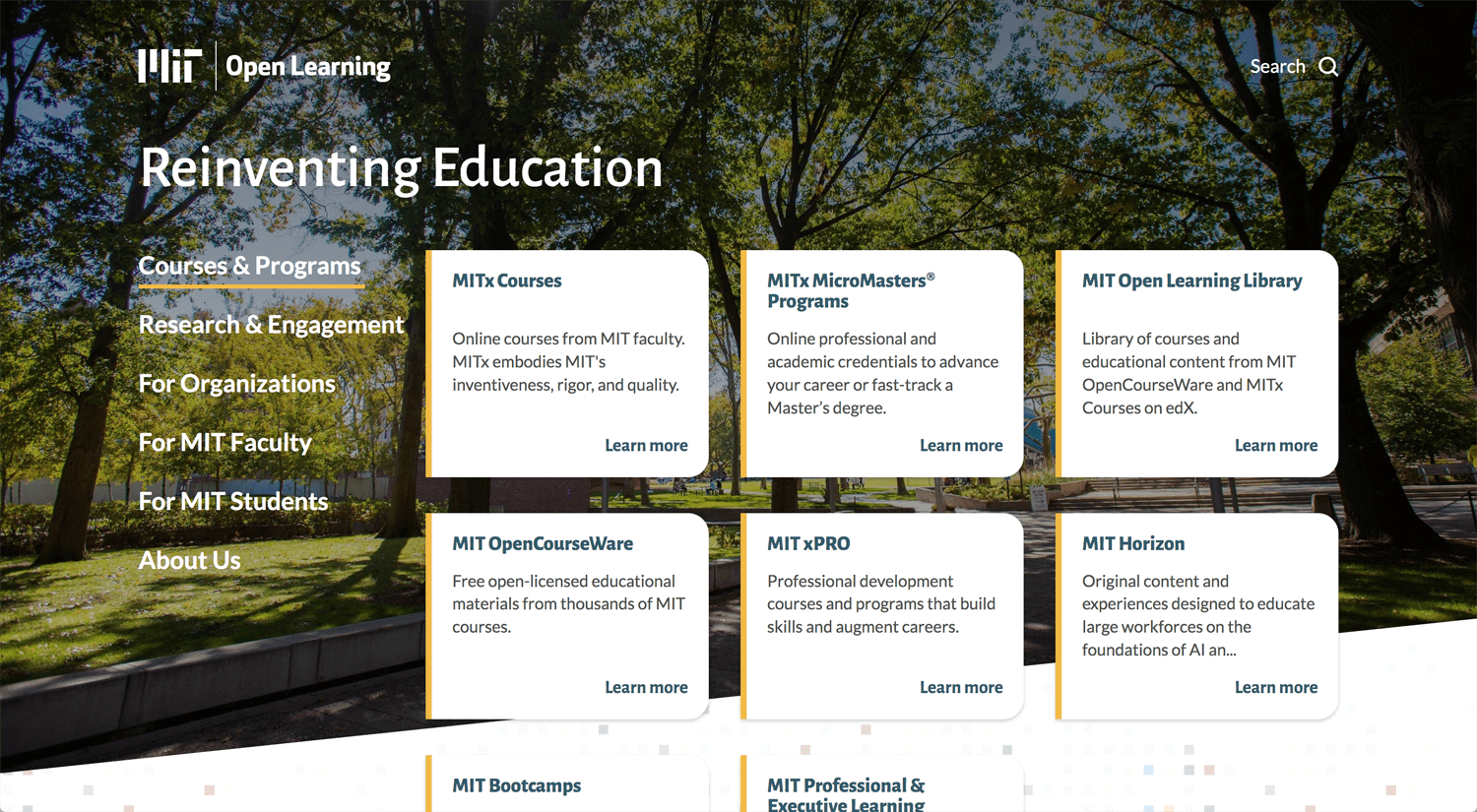Click Learn more on MIT xPRO card

tap(961, 687)
